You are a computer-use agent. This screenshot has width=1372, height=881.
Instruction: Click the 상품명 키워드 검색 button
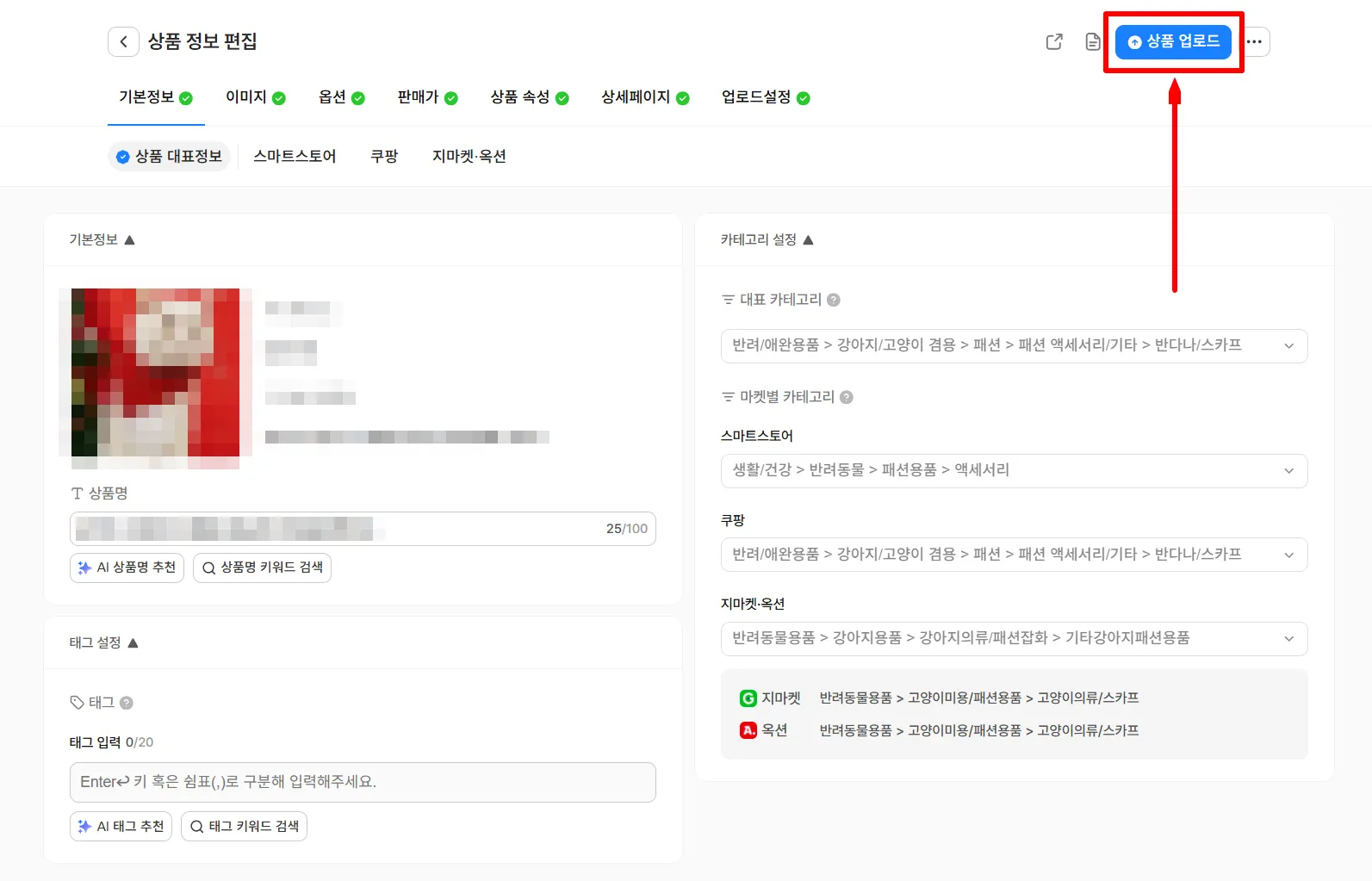(x=263, y=568)
